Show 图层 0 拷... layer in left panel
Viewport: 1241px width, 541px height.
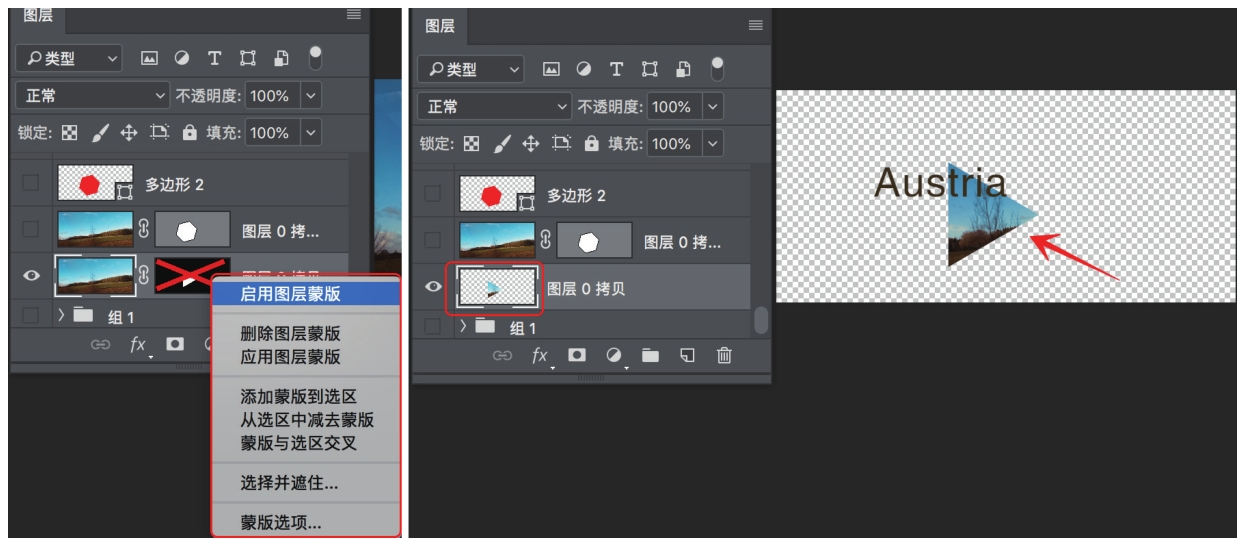(29, 229)
